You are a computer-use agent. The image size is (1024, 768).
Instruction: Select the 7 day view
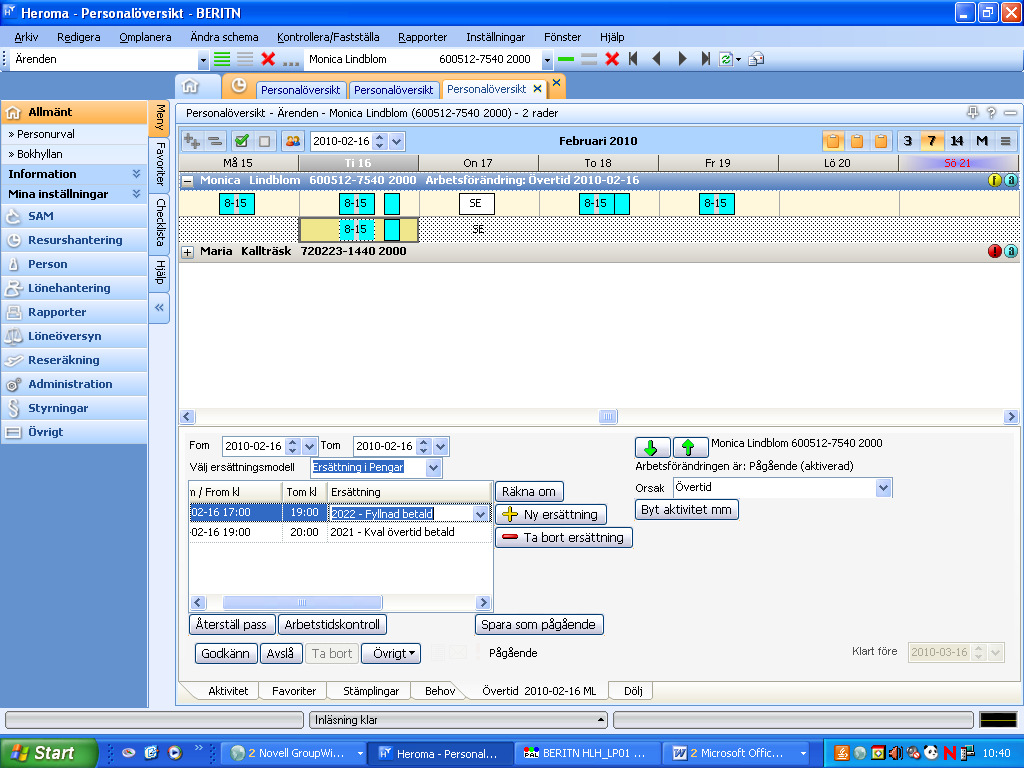click(932, 141)
